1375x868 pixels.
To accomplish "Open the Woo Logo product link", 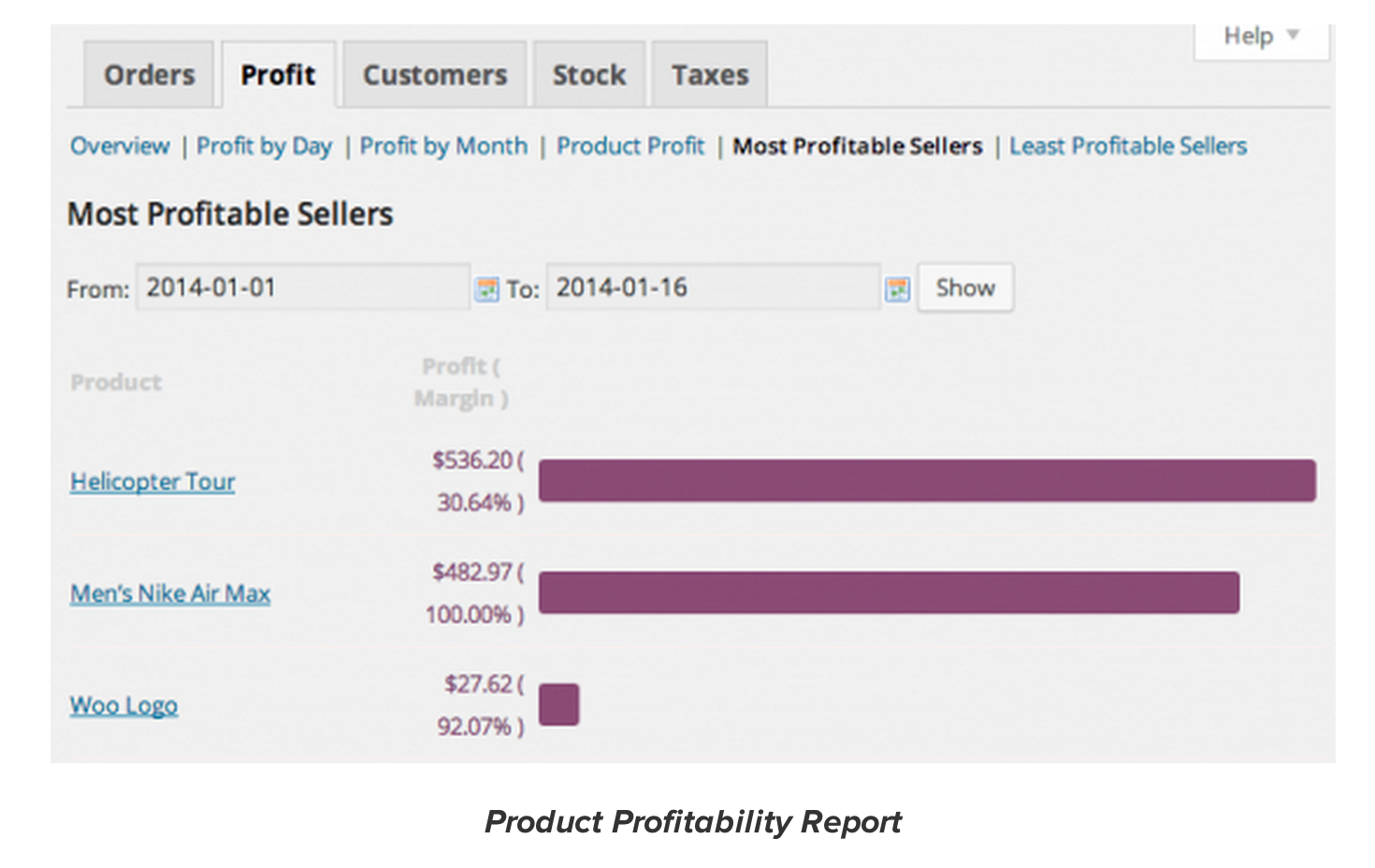I will pyautogui.click(x=123, y=705).
